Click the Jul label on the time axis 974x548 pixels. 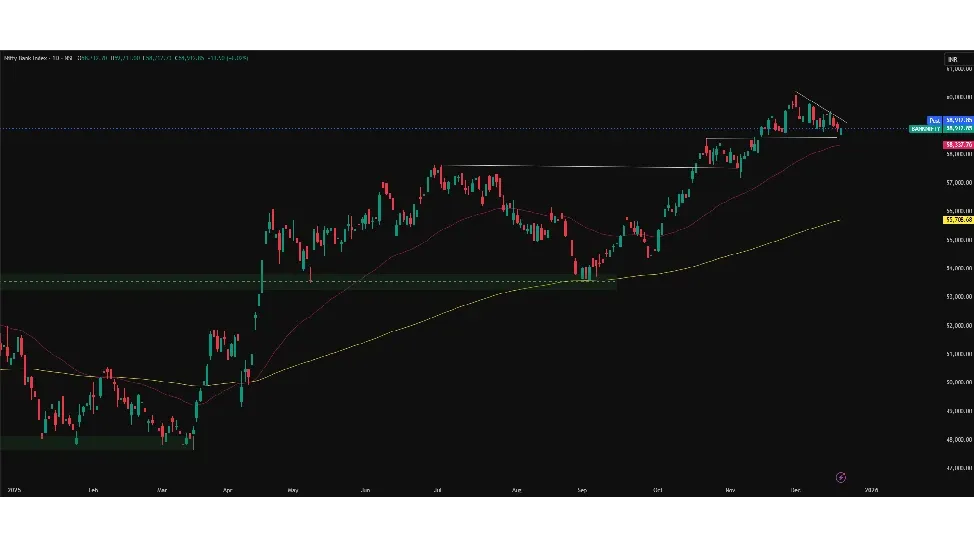[438, 490]
